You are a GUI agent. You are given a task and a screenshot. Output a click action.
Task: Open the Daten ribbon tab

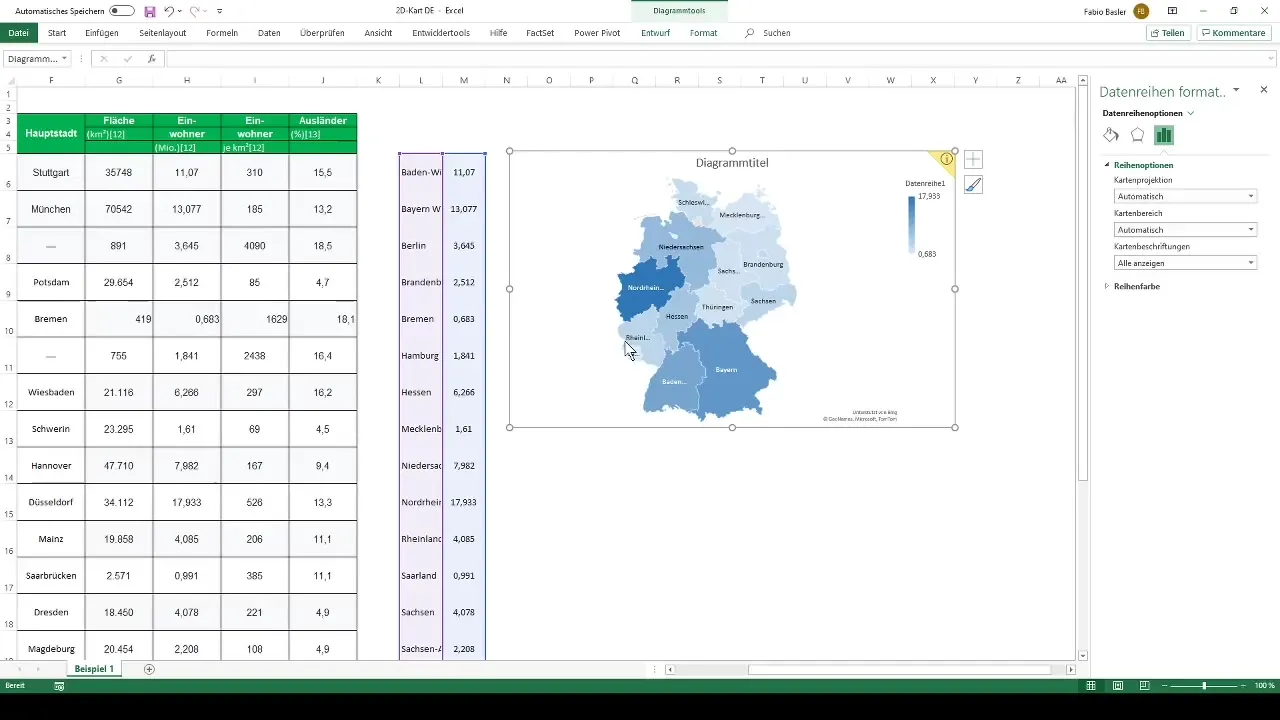click(x=269, y=33)
